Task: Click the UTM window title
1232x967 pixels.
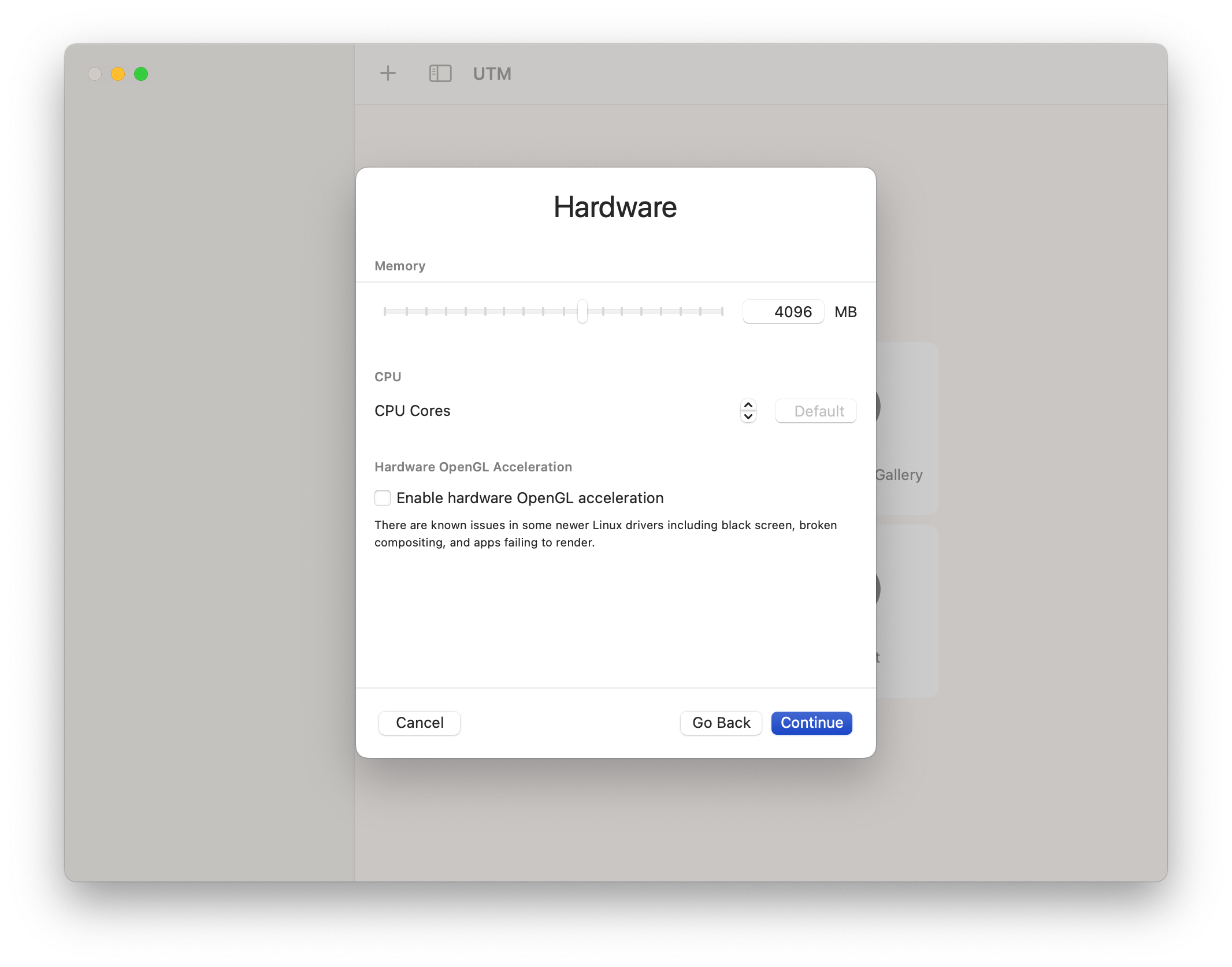Action: coord(492,74)
